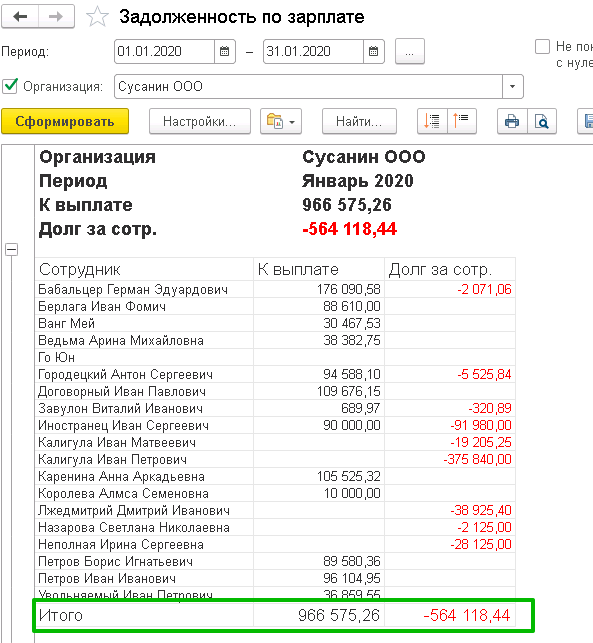The width and height of the screenshot is (593, 643).
Task: Add report to favorites with star icon
Action: 97,17
